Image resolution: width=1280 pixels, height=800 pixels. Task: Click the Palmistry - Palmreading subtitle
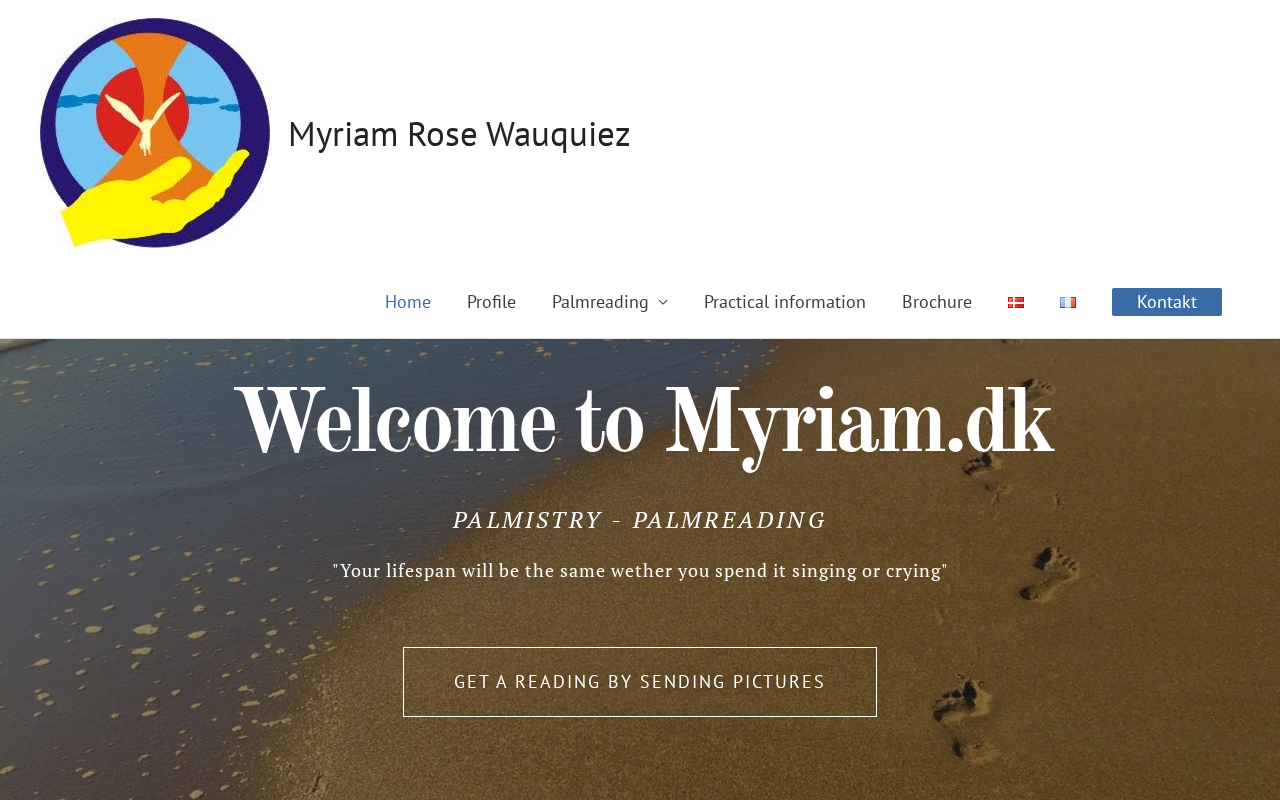pos(640,520)
